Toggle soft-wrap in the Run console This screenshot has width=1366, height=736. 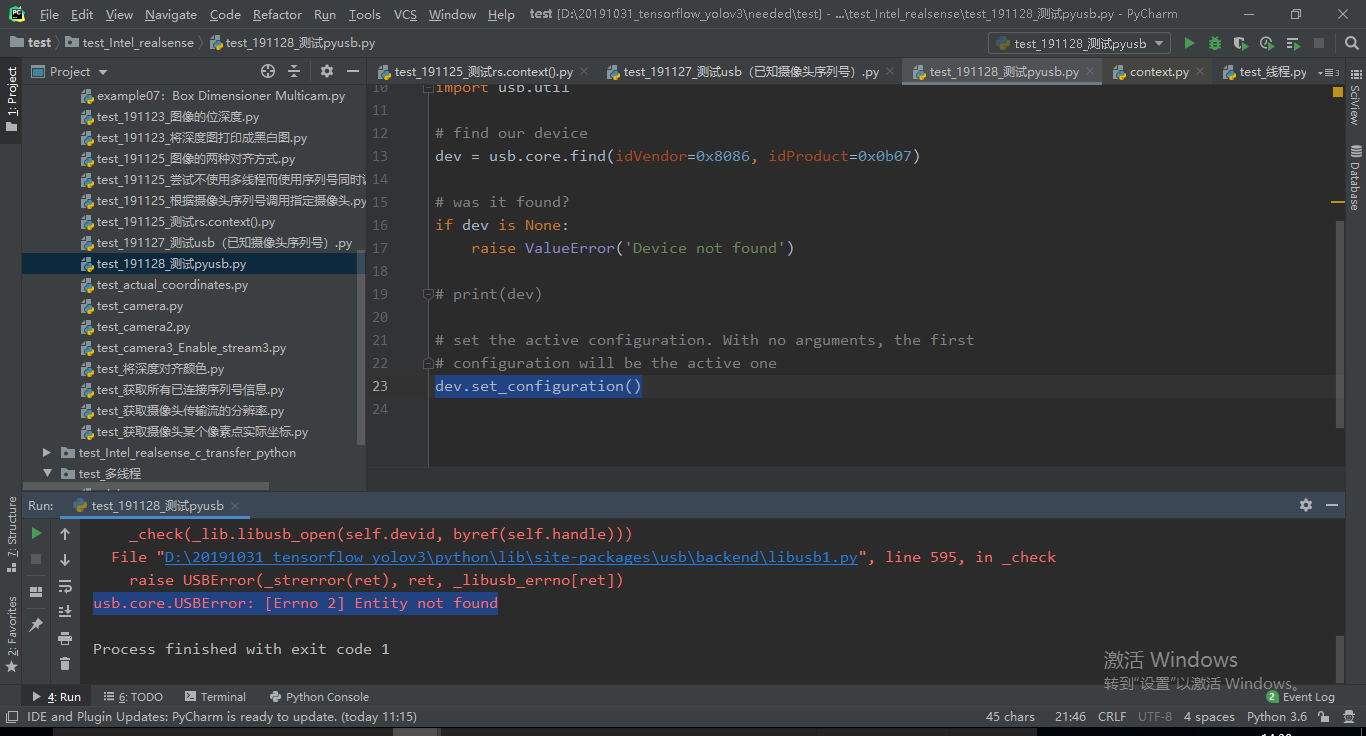pyautogui.click(x=64, y=587)
